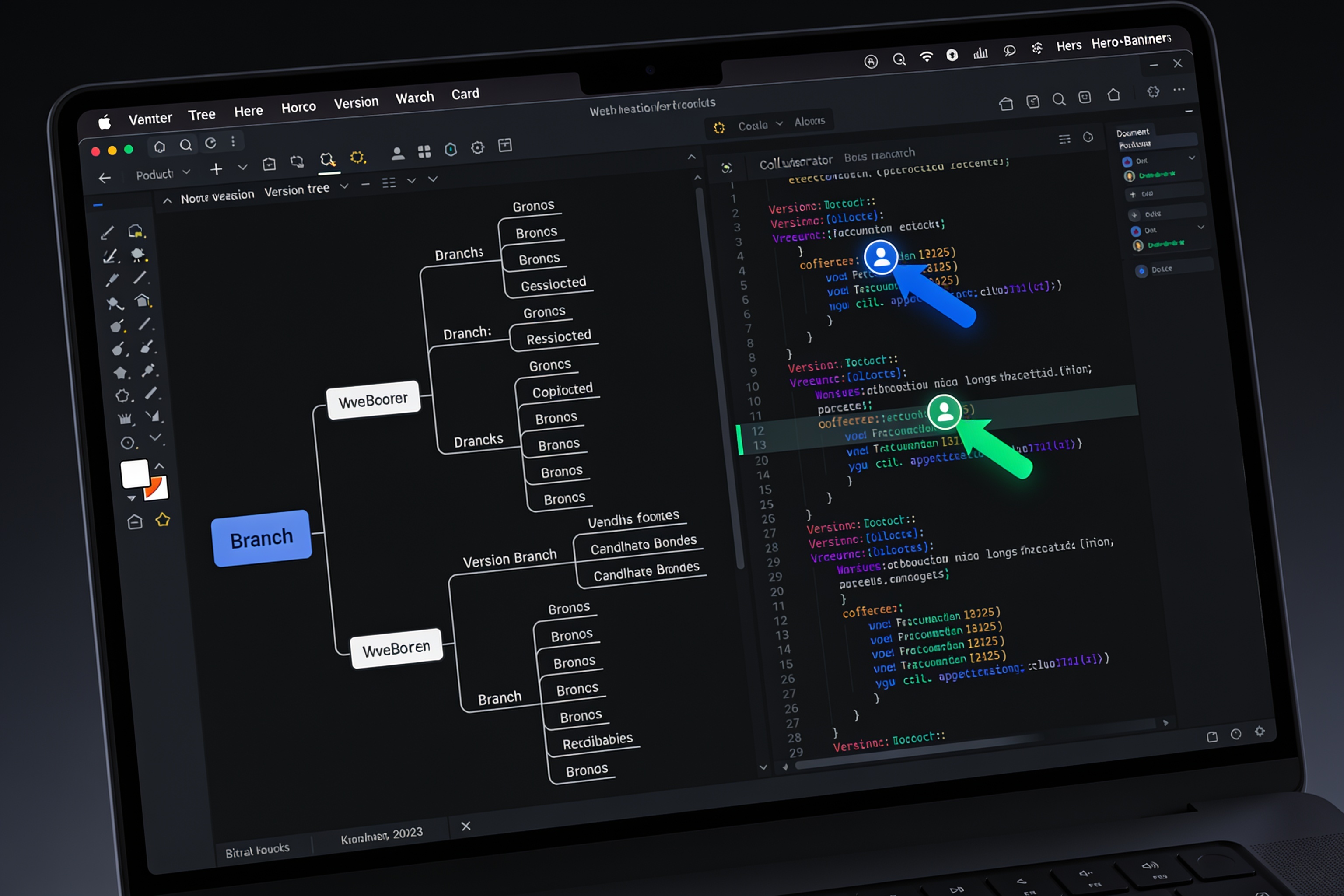1344x896 pixels.
Task: Open the Version menu
Action: 356,103
